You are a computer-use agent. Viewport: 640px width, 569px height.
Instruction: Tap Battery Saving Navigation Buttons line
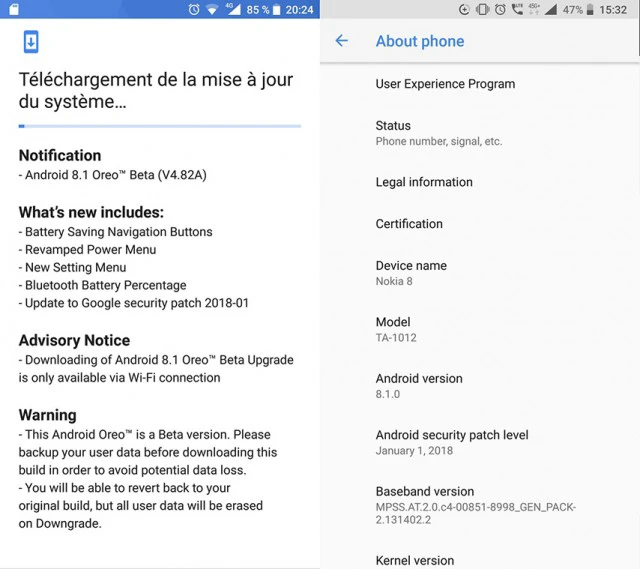(116, 232)
